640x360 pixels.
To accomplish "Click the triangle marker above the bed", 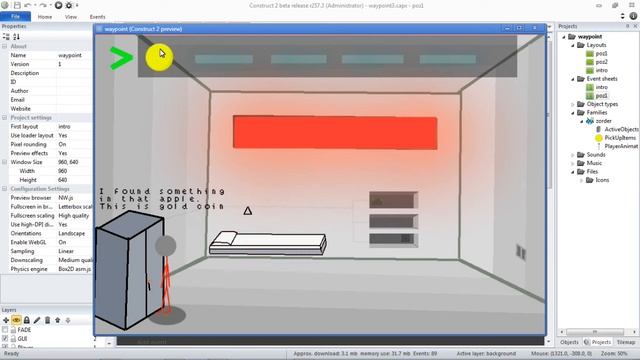I will (247, 211).
